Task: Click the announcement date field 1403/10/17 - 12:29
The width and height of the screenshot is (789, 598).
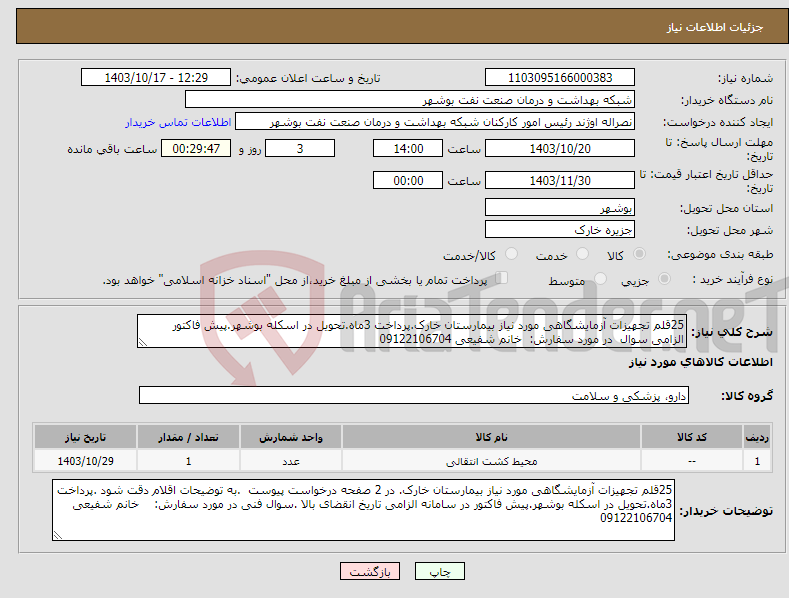Action: (x=155, y=78)
